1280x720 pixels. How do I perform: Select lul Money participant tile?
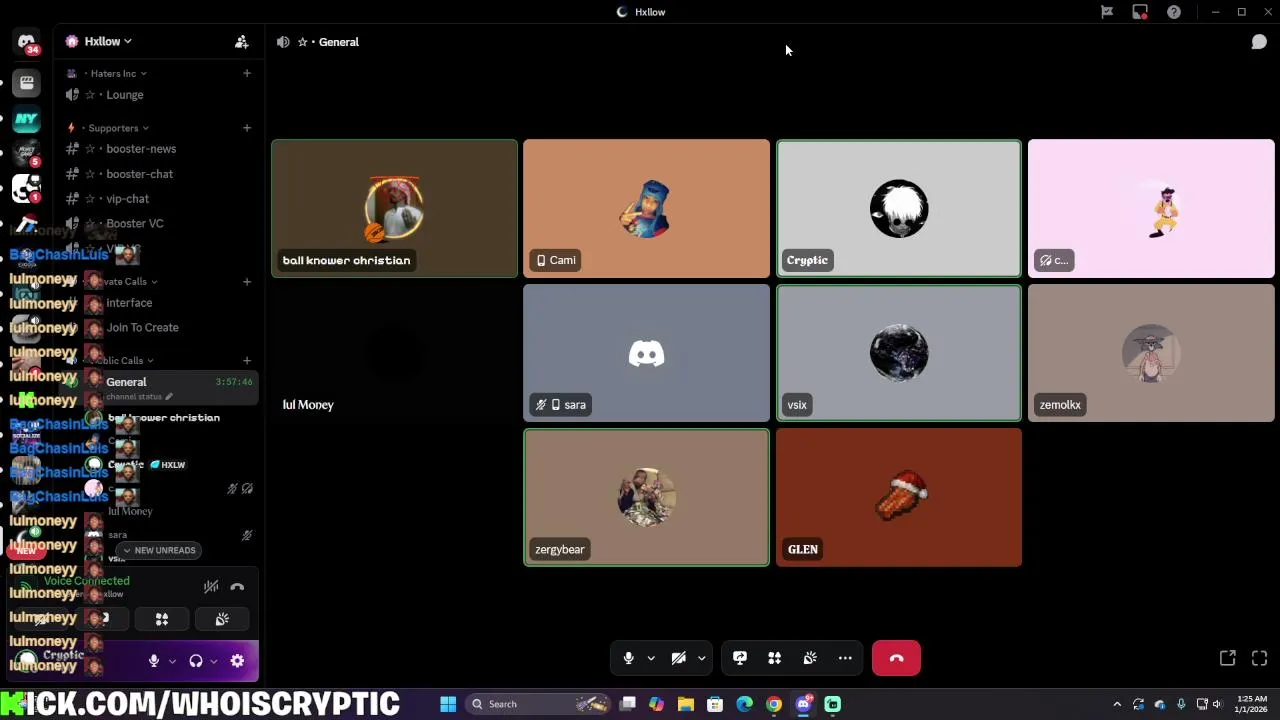[394, 353]
